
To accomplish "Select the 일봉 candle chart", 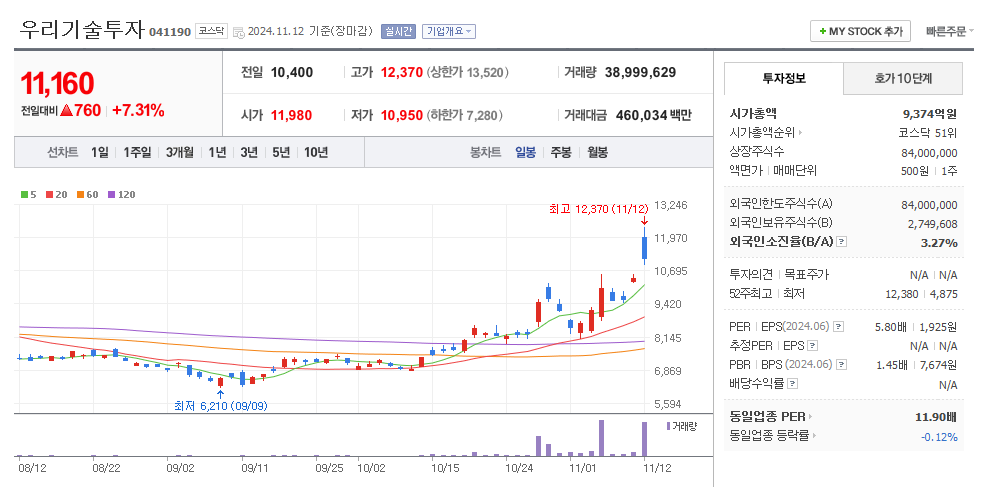I will [525, 152].
